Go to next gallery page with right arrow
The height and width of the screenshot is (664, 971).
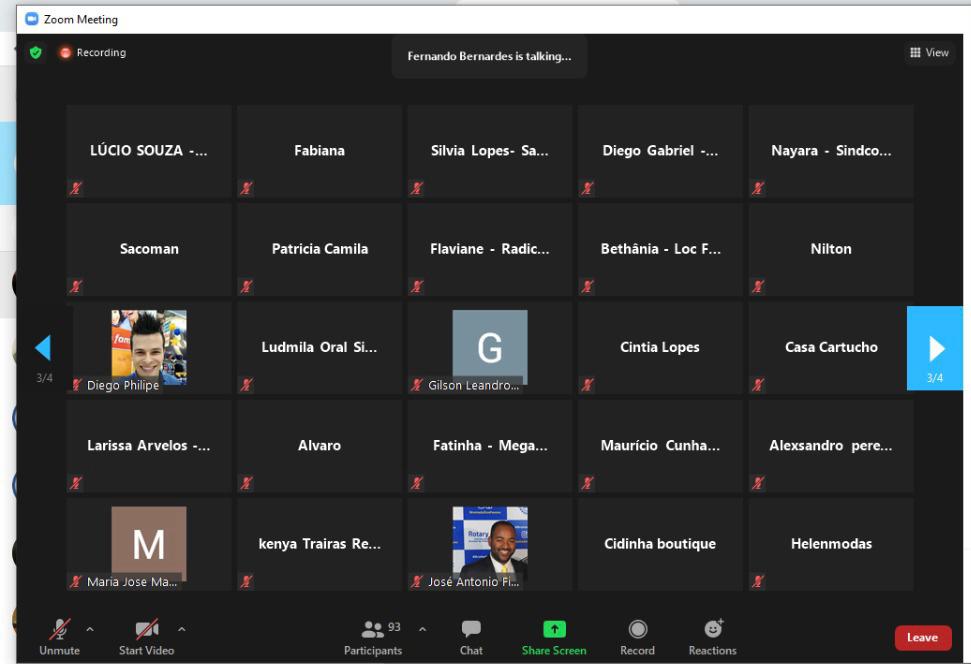point(934,348)
